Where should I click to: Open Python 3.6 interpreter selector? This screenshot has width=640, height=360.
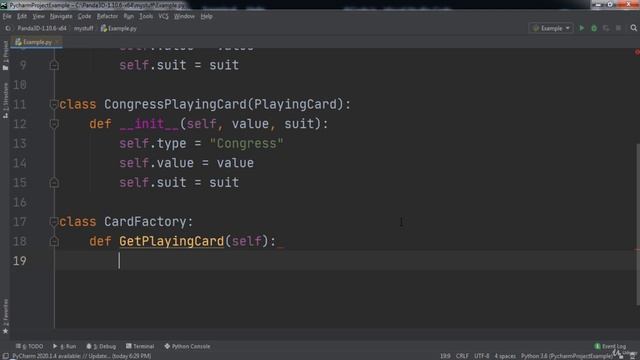pos(567,356)
